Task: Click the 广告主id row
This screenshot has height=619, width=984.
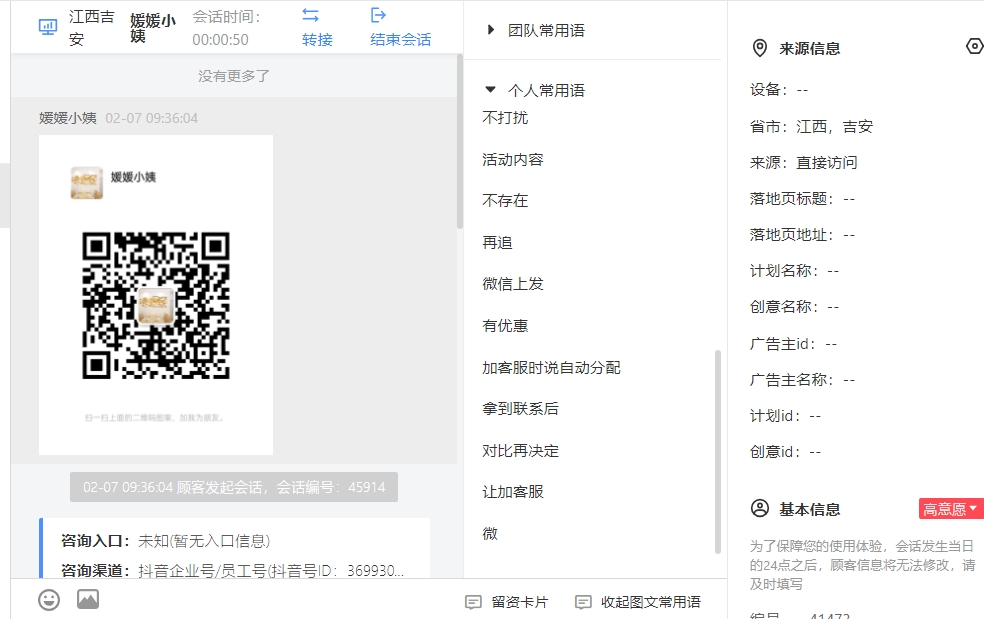Action: 793,344
